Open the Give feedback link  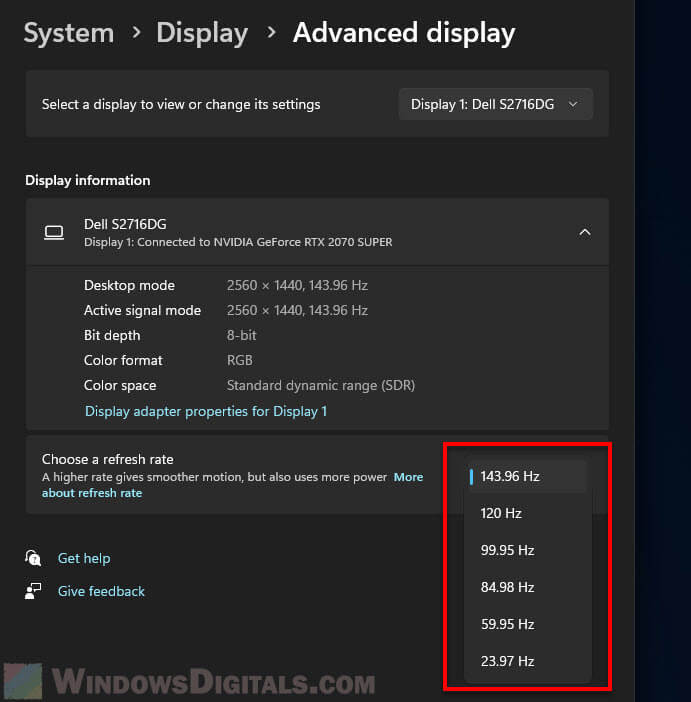tap(101, 591)
